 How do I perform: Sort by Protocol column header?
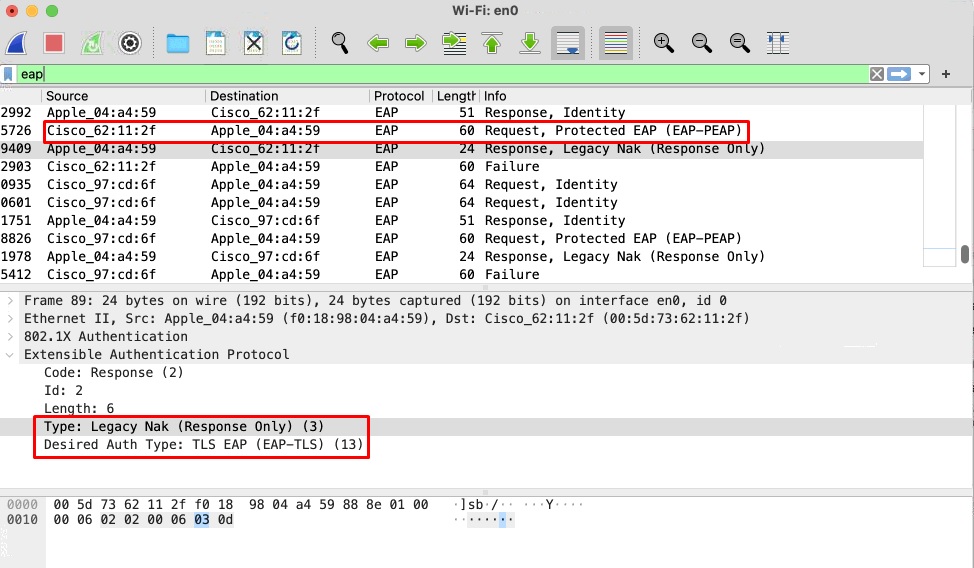400,96
